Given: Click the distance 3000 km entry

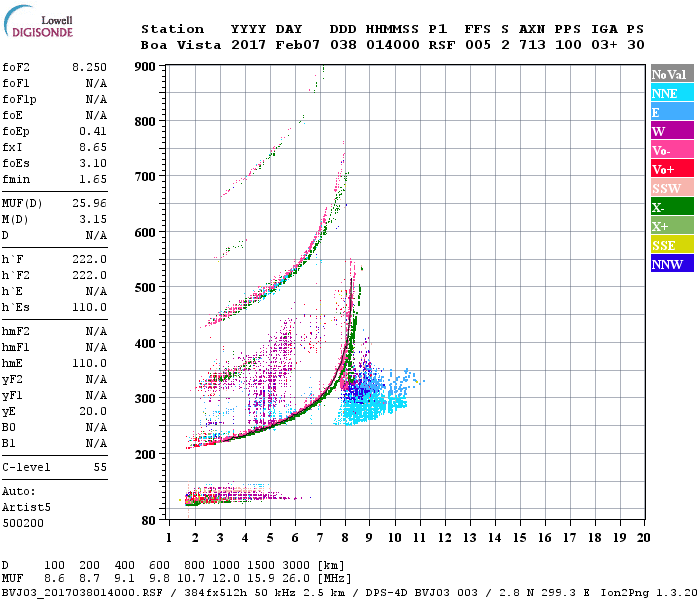Looking at the screenshot, I should click(x=296, y=566).
